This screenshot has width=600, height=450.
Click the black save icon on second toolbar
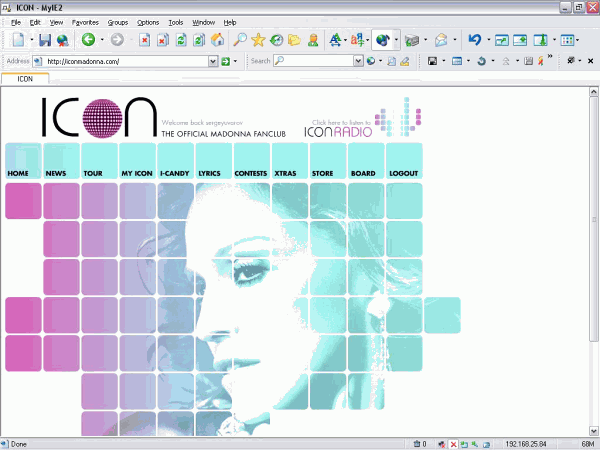tap(432, 61)
